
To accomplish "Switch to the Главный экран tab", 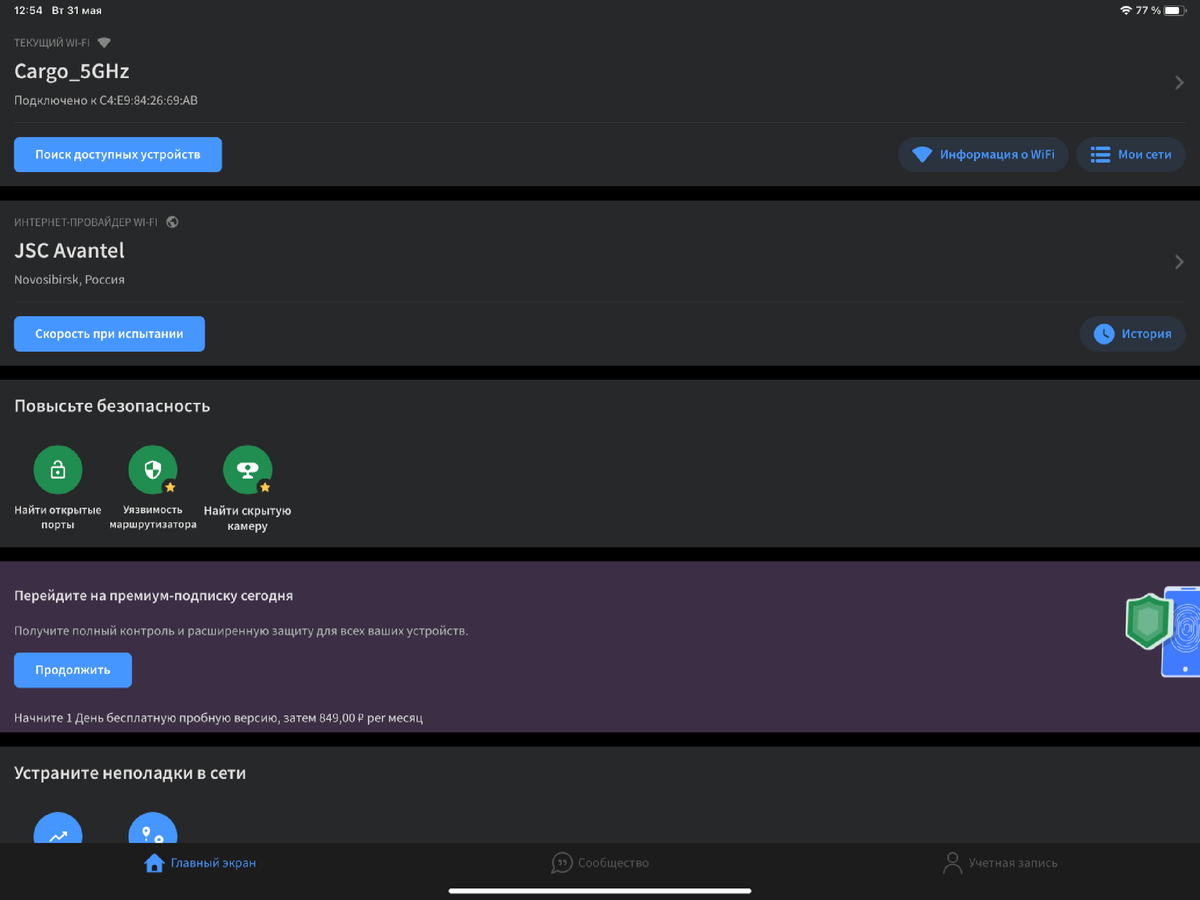I will click(x=200, y=863).
